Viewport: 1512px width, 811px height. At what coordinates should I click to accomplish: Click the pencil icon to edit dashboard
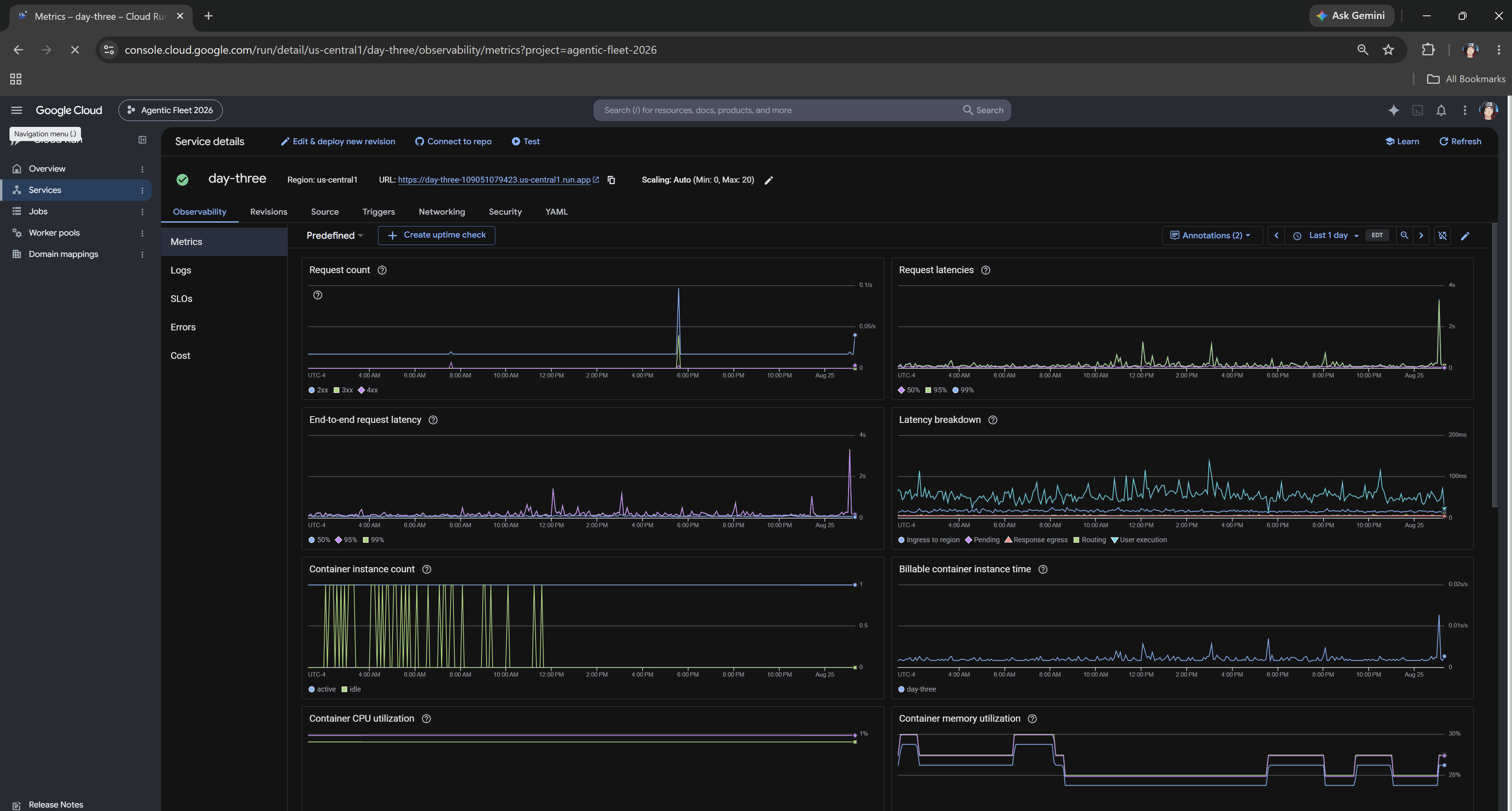[1465, 236]
